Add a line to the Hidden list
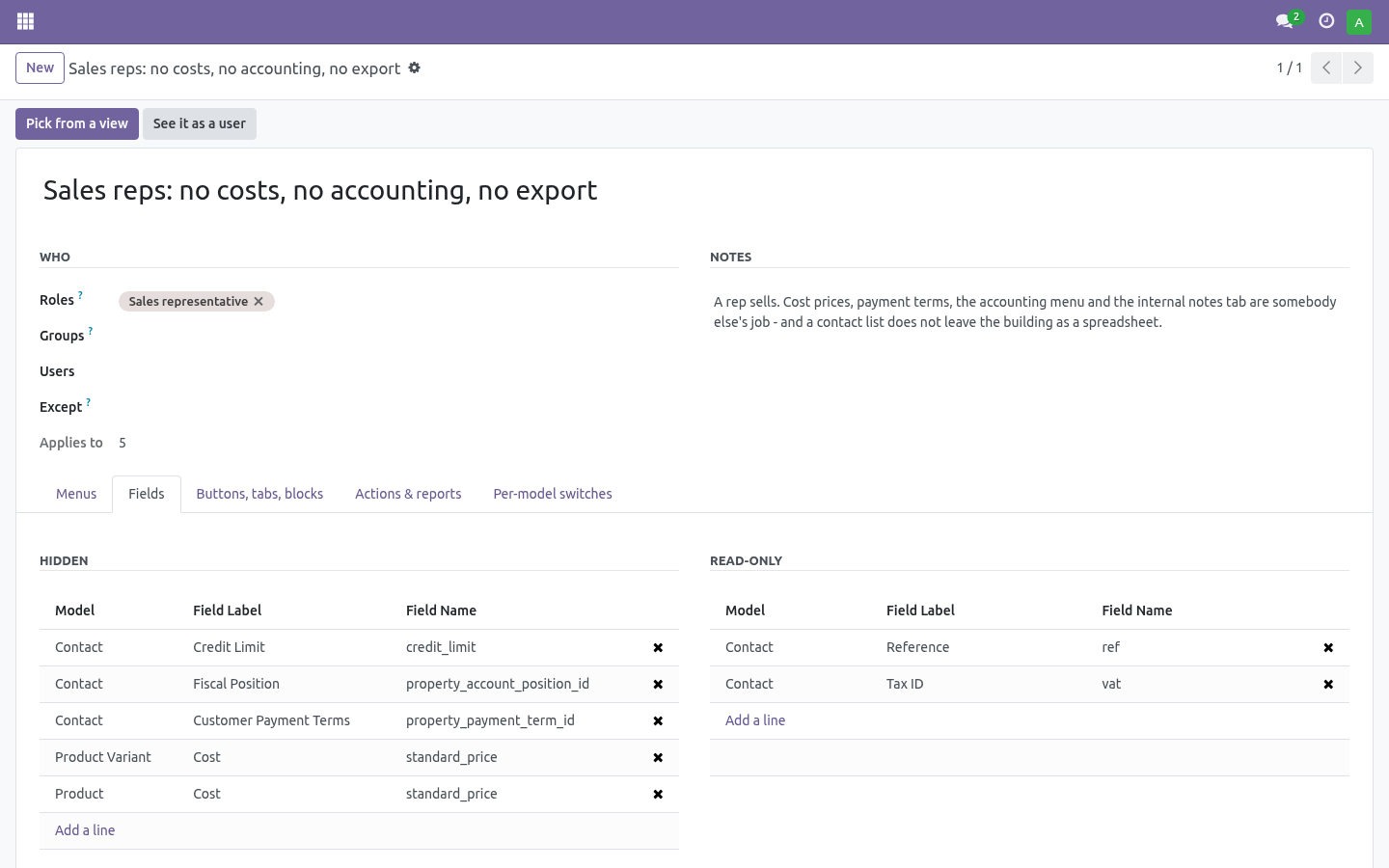The width and height of the screenshot is (1389, 868). [85, 830]
